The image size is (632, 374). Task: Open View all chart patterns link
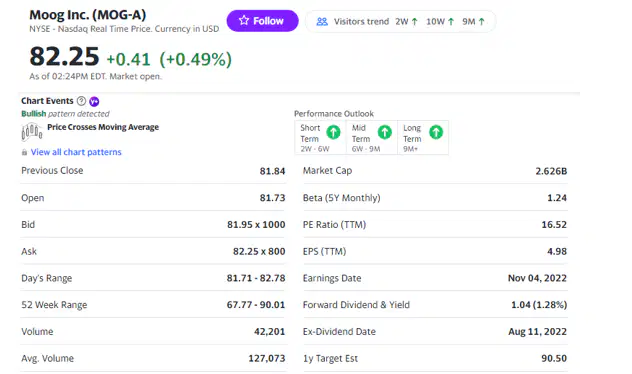[x=76, y=152]
